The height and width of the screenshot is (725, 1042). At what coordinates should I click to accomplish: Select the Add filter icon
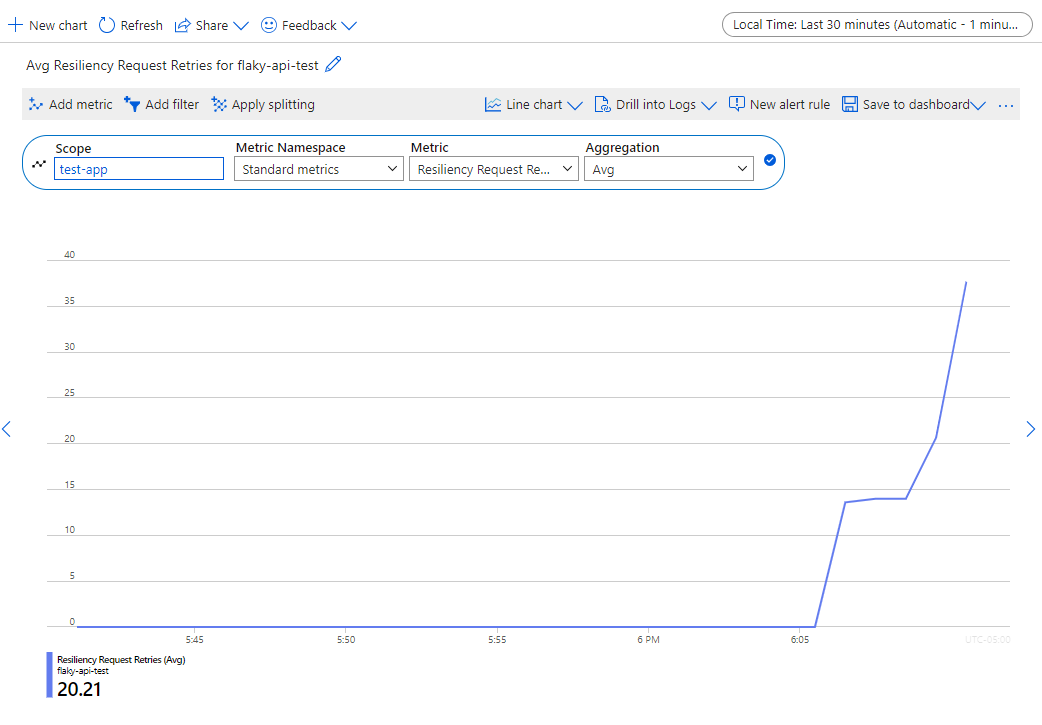pos(133,104)
